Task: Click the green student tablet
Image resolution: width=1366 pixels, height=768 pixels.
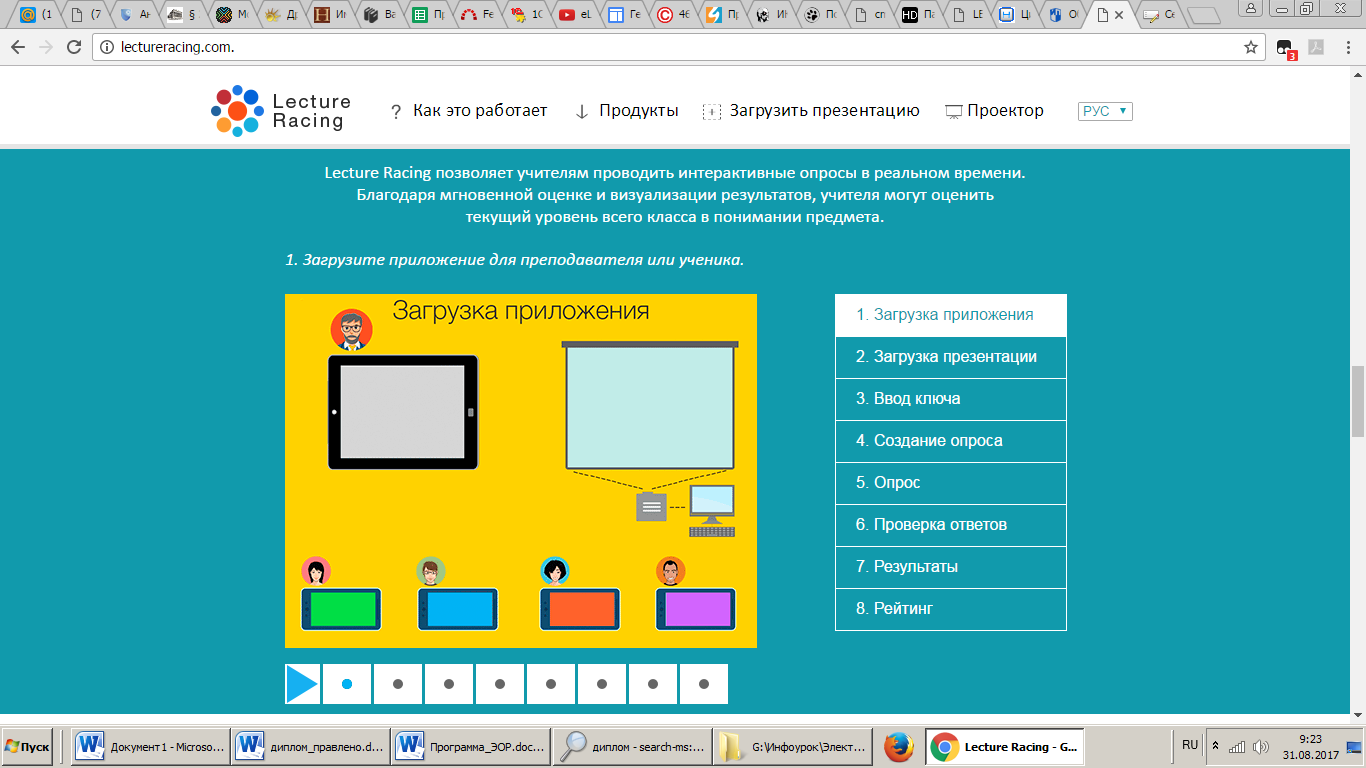Action: (x=341, y=609)
